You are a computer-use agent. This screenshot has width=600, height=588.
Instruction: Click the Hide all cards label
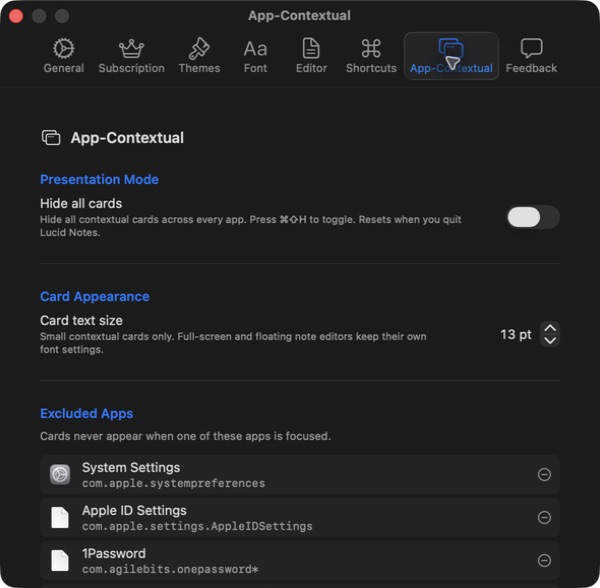click(x=81, y=204)
